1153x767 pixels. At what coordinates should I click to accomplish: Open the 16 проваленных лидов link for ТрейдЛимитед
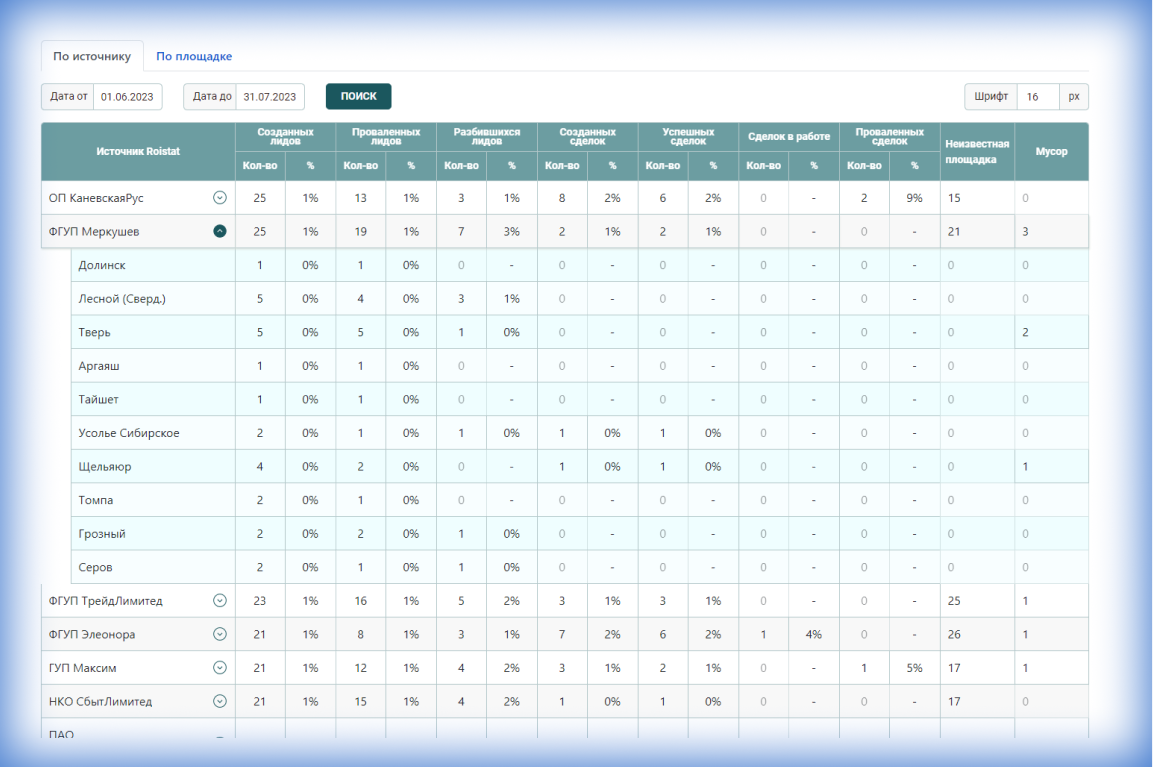tap(360, 600)
